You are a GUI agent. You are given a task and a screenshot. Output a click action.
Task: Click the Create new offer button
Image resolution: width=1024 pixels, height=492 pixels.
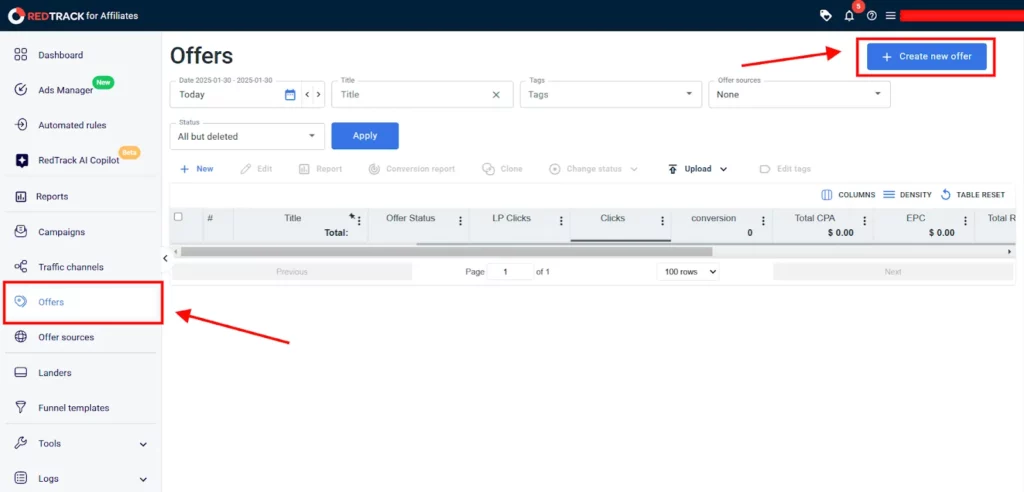pyautogui.click(x=926, y=57)
